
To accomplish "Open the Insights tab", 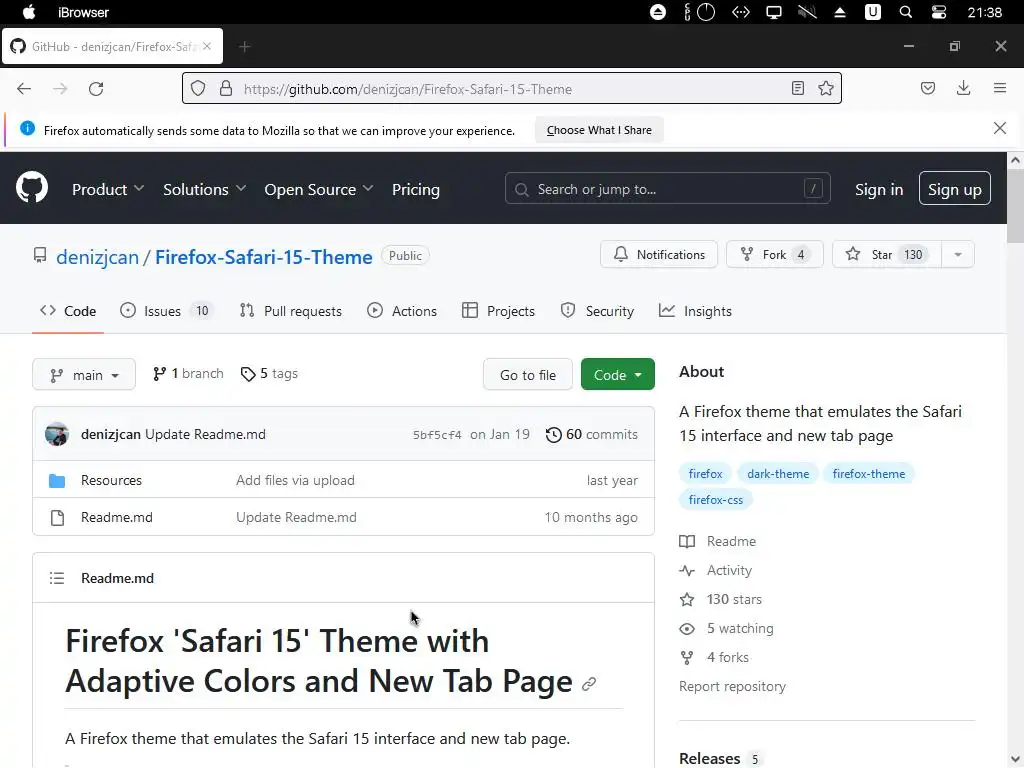I will point(695,312).
